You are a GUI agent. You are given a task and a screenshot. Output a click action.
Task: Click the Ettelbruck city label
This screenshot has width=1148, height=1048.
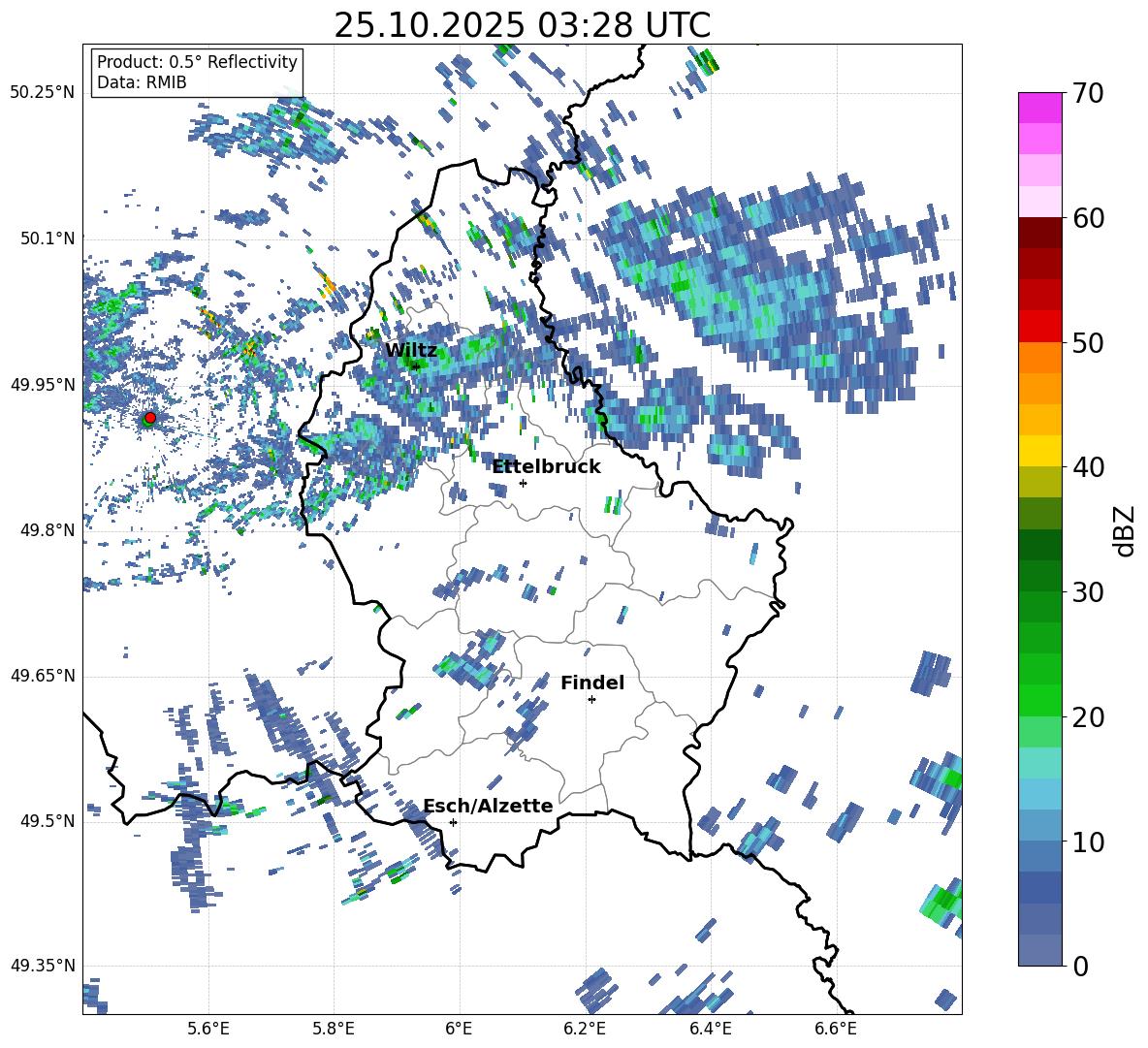(546, 467)
